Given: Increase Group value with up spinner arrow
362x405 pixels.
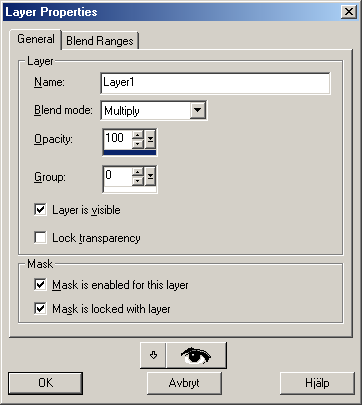Looking at the screenshot, I should (x=138, y=172).
